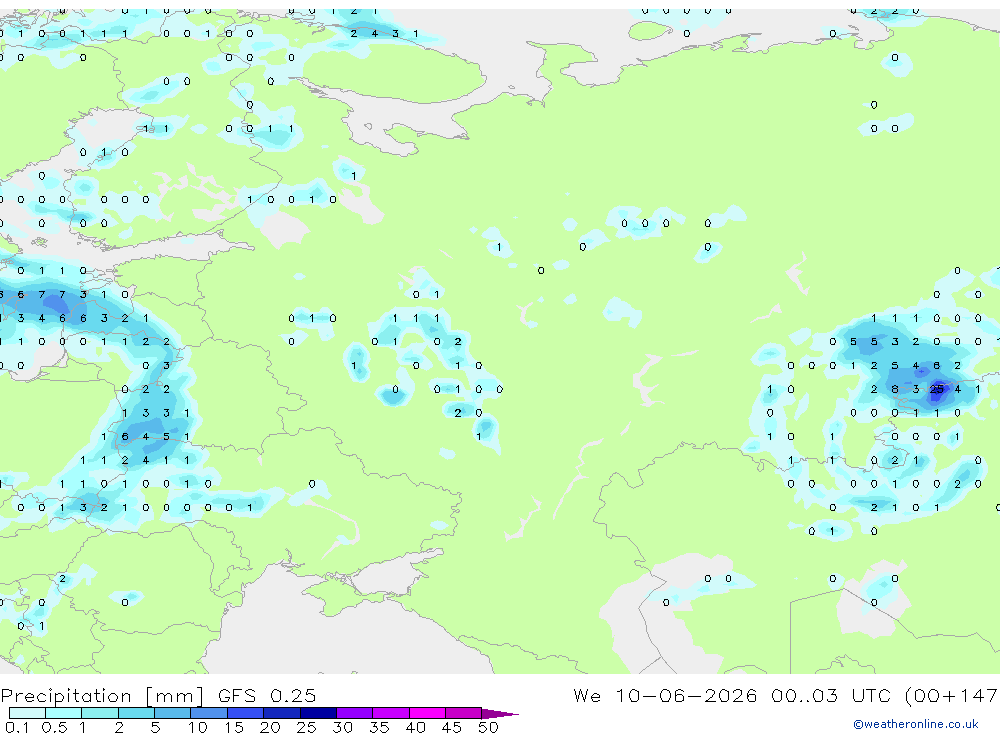
Task: Click the "We" weekday text
Action: (x=587, y=695)
